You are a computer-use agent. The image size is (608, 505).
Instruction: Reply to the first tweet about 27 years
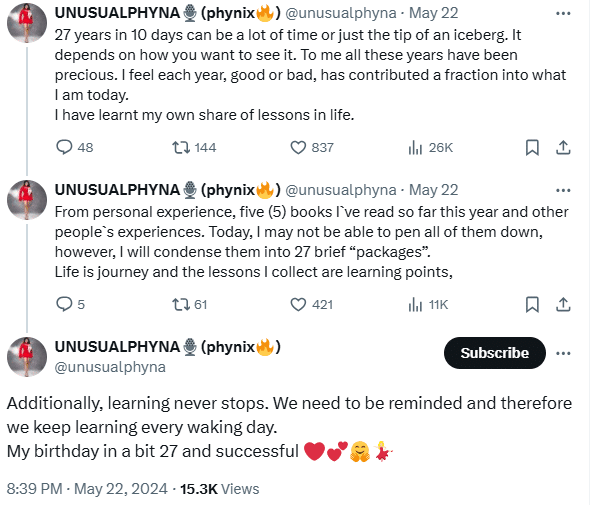pos(64,147)
